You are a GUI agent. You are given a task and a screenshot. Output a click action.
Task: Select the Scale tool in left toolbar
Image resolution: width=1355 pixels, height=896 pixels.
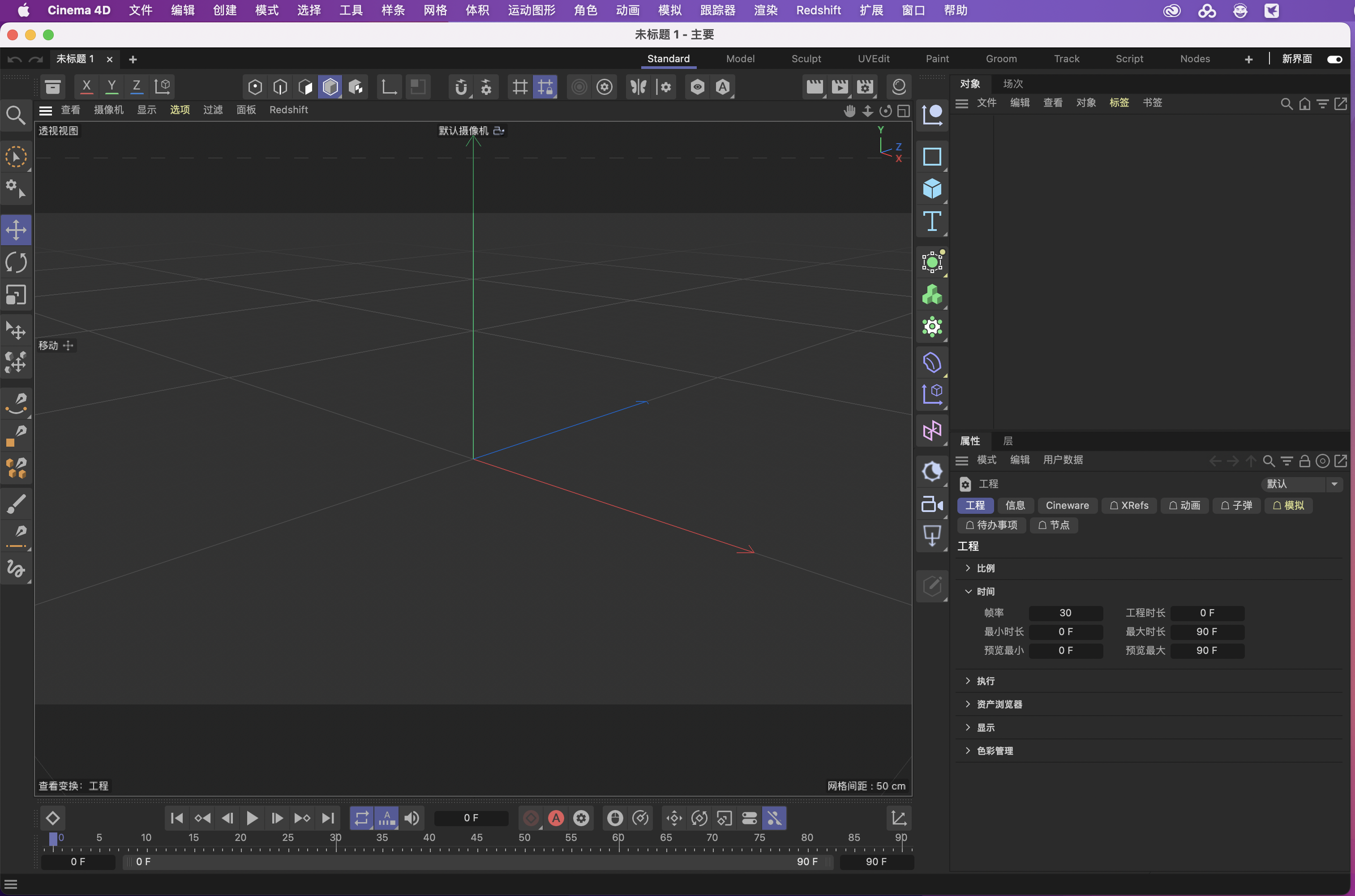tap(16, 295)
